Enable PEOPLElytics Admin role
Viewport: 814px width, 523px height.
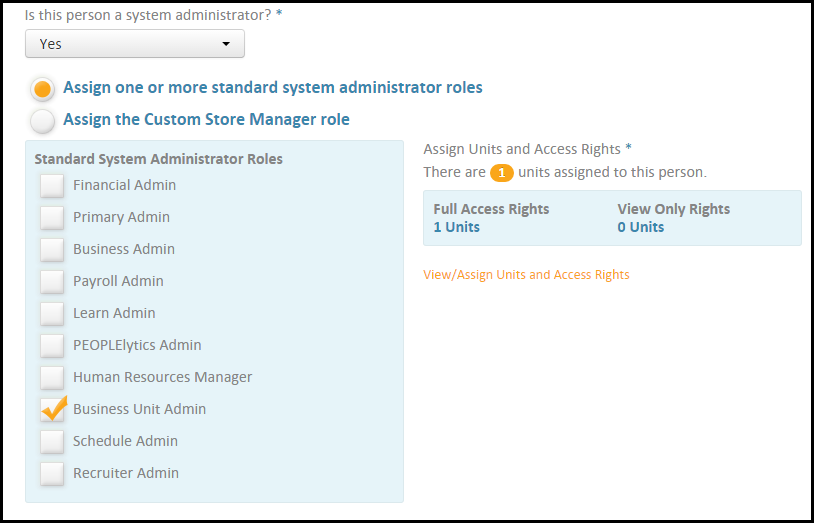[x=52, y=345]
